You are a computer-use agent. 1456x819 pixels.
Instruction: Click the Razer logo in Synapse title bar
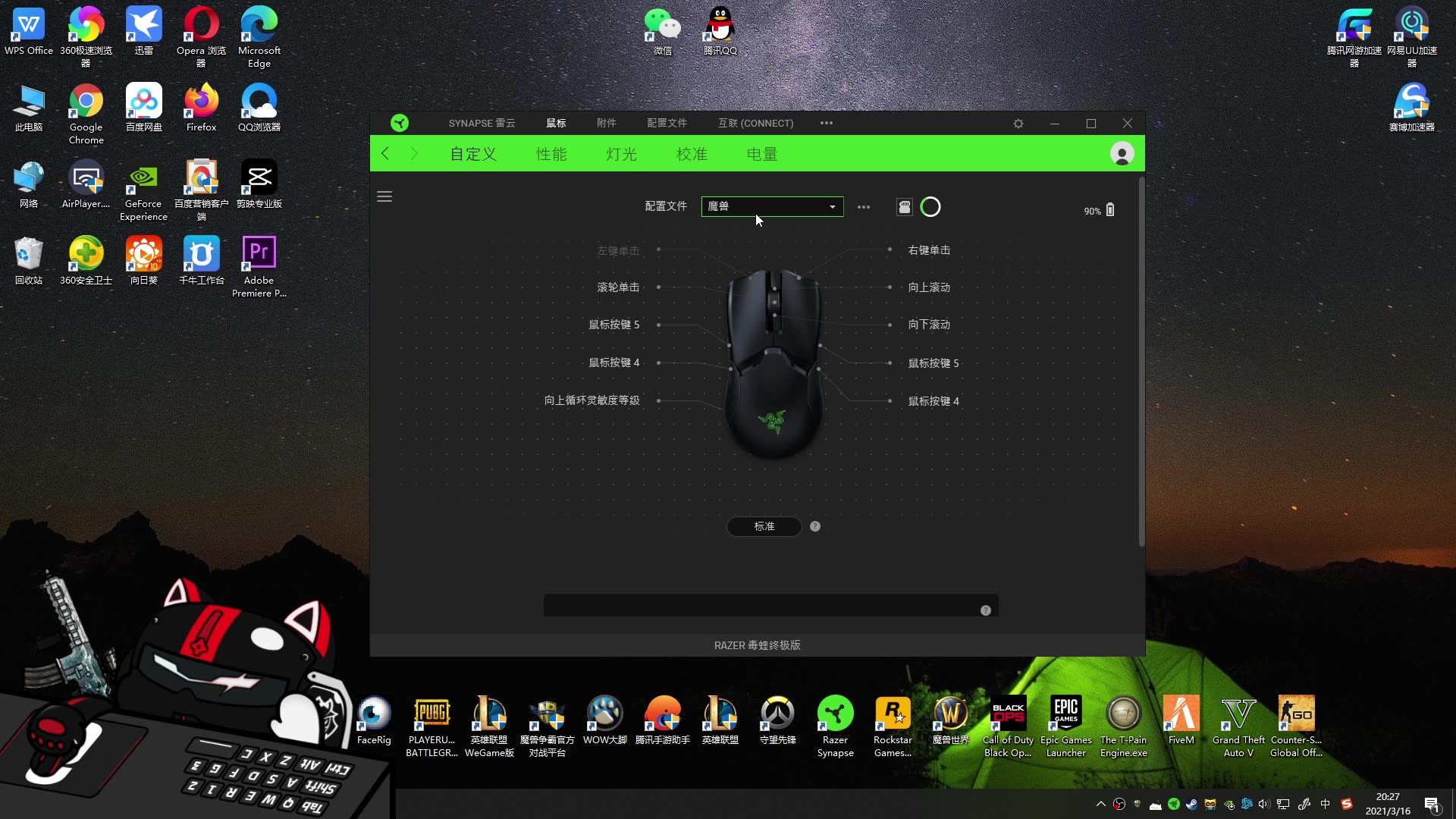click(x=400, y=123)
